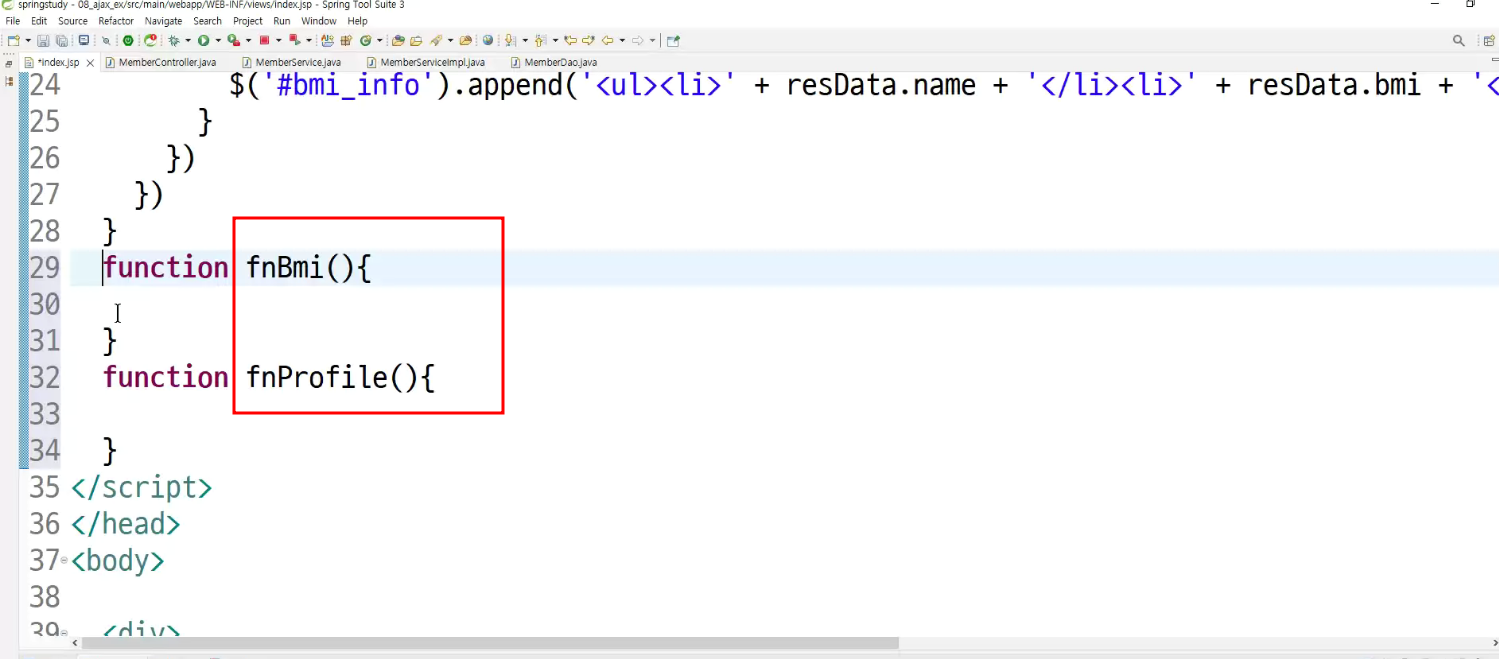
Task: Click the Open Task folder icon
Action: pyautogui.click(x=416, y=41)
